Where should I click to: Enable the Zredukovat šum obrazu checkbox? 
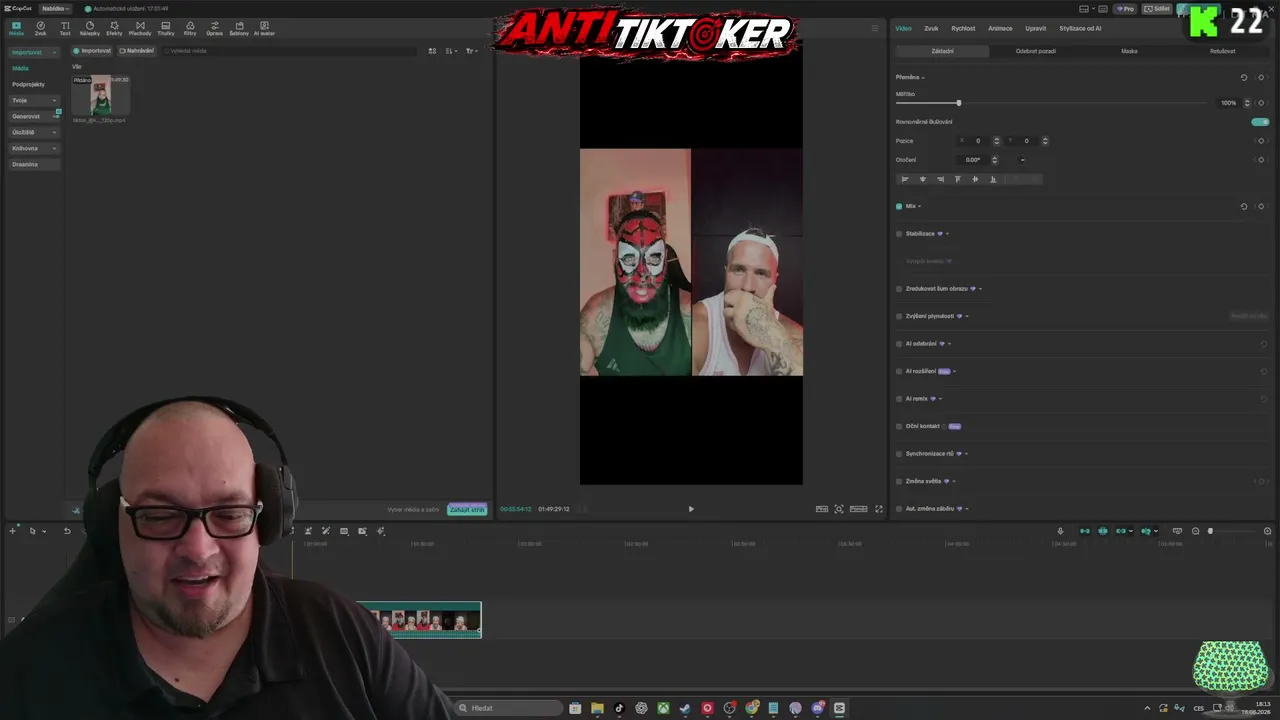[x=899, y=289]
